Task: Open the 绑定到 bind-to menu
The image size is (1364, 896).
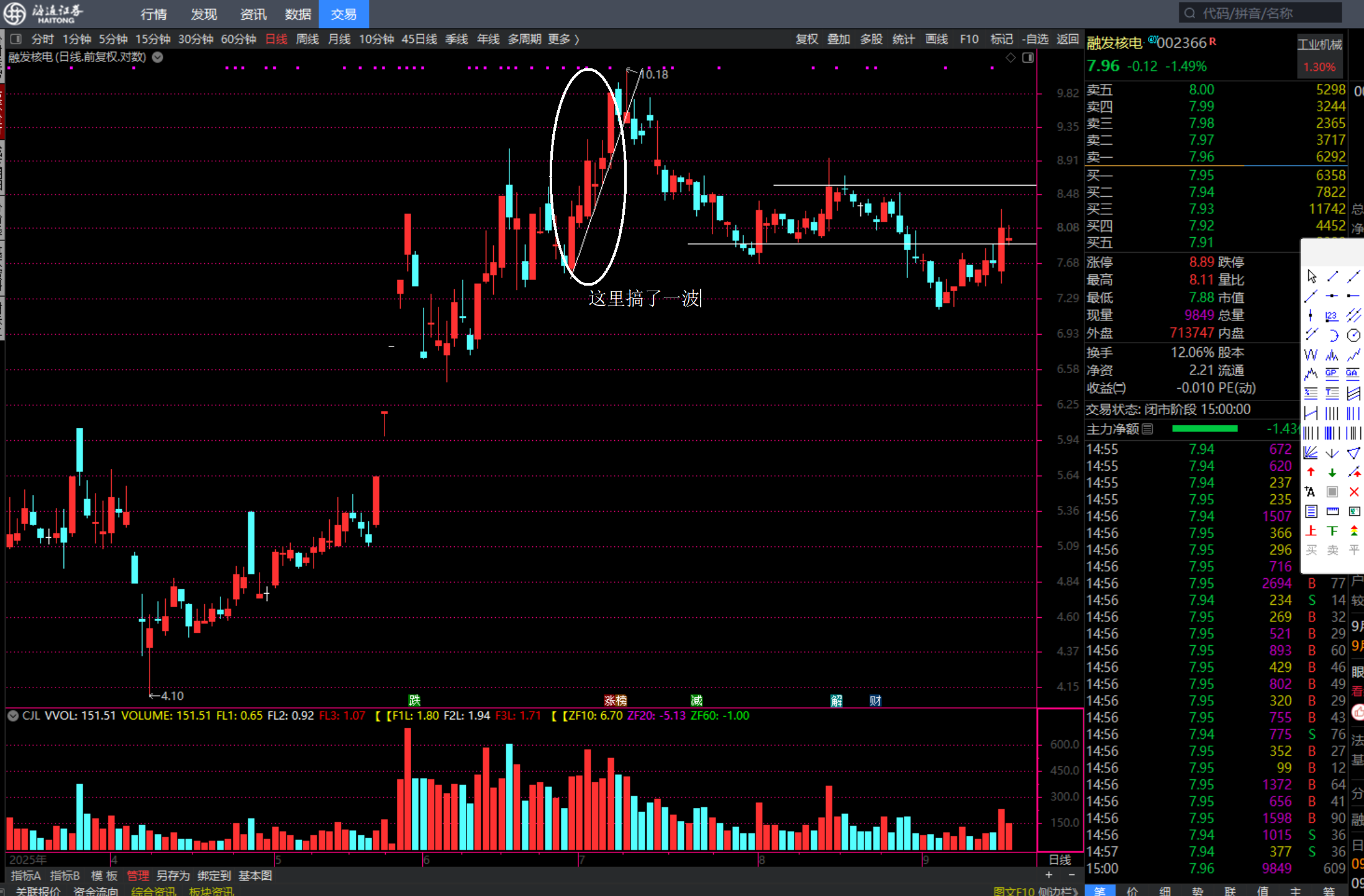Action: 214,876
